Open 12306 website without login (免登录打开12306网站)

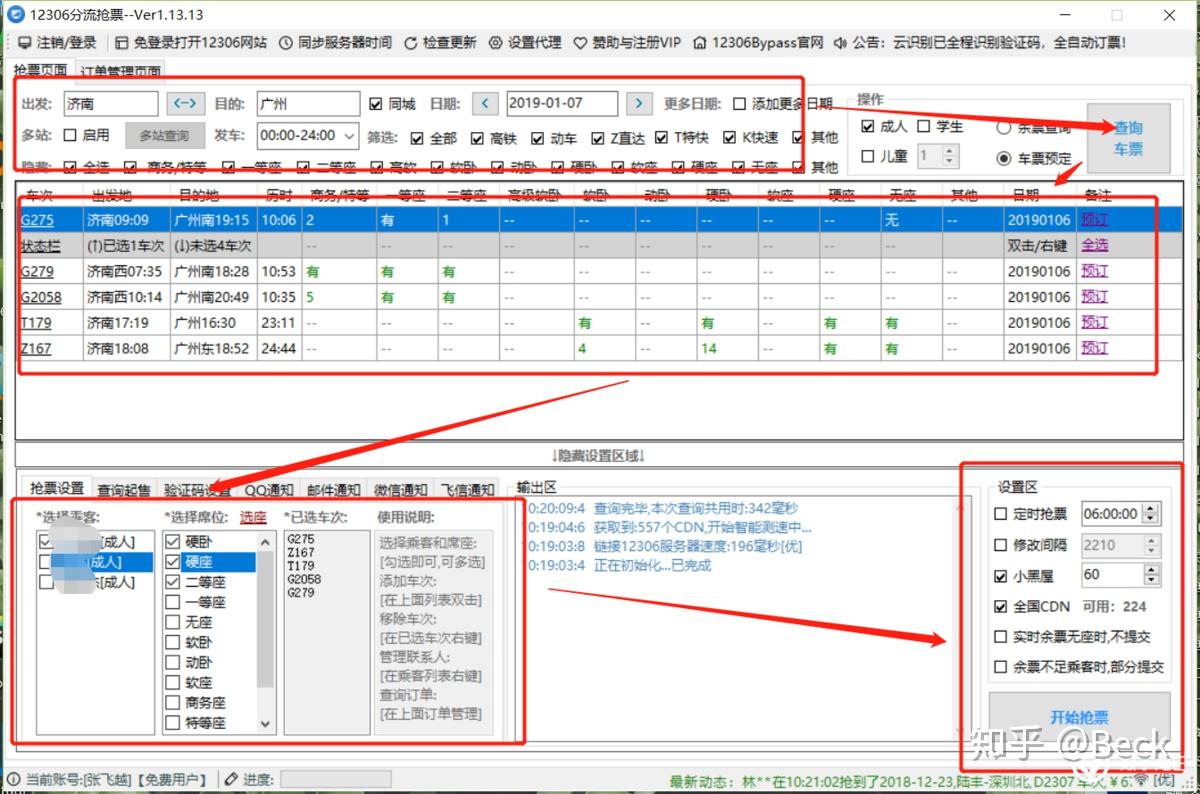point(190,43)
